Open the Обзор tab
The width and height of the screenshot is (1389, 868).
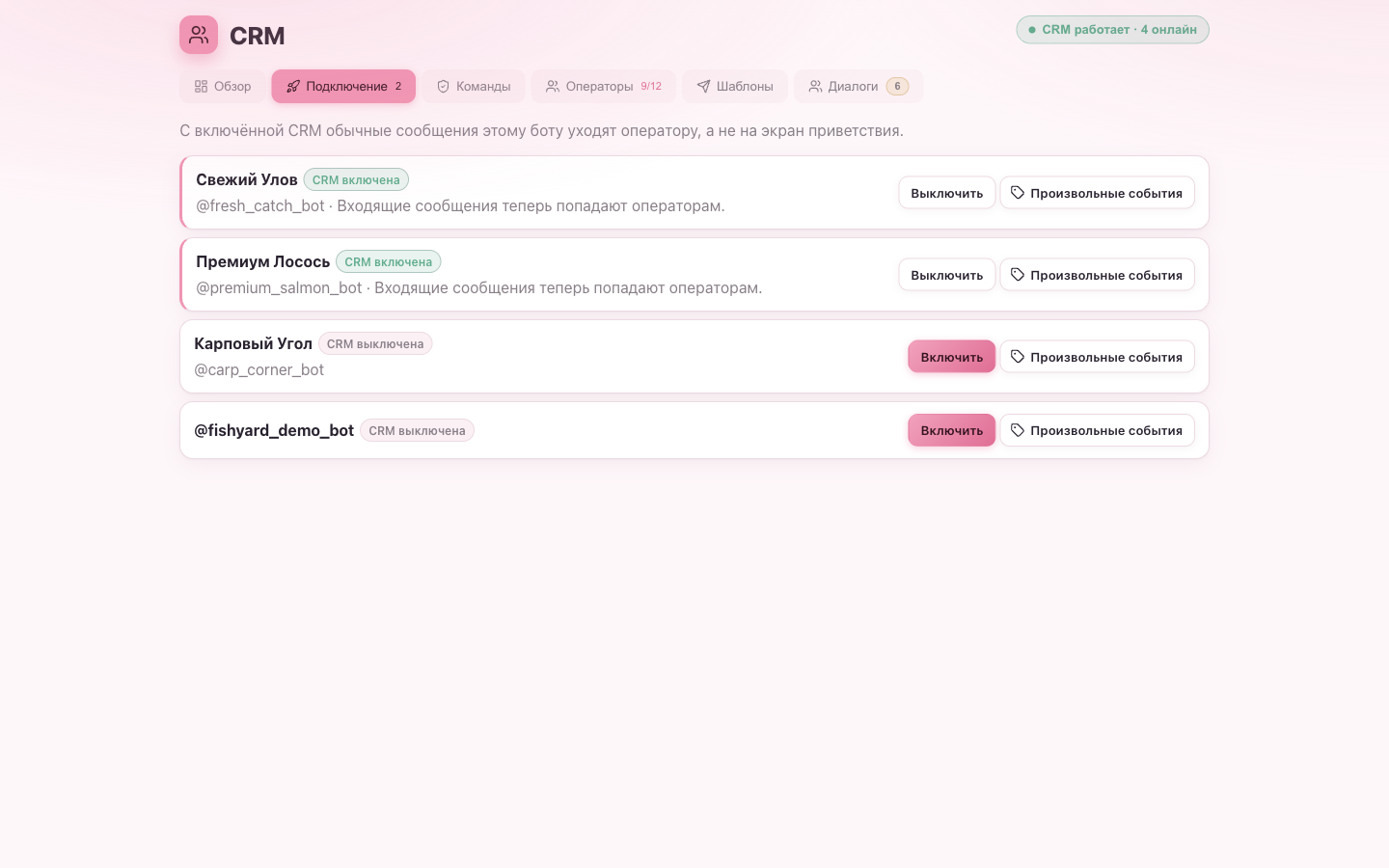pyautogui.click(x=223, y=87)
